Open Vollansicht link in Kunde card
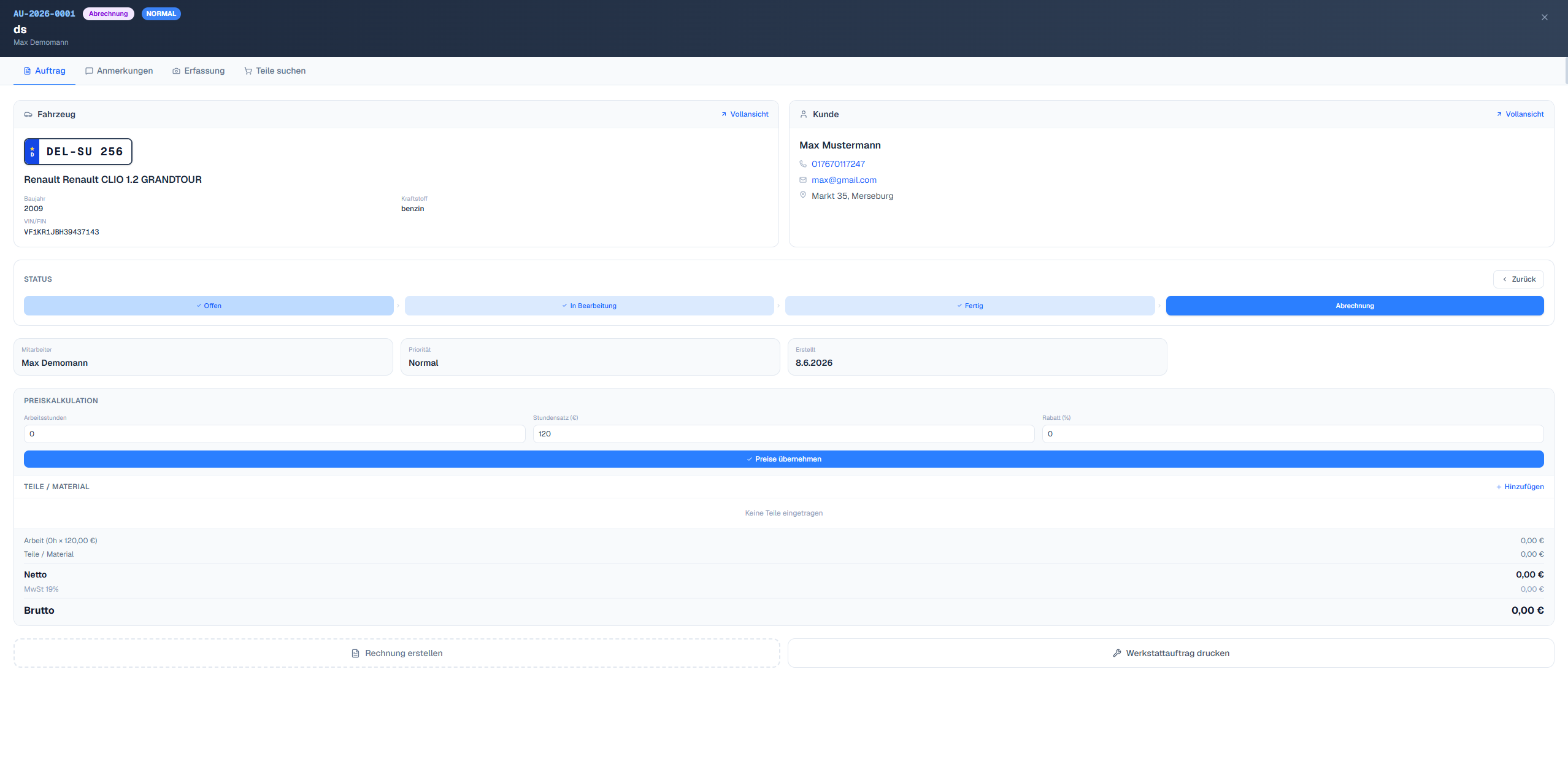The width and height of the screenshot is (1568, 777). [1520, 114]
